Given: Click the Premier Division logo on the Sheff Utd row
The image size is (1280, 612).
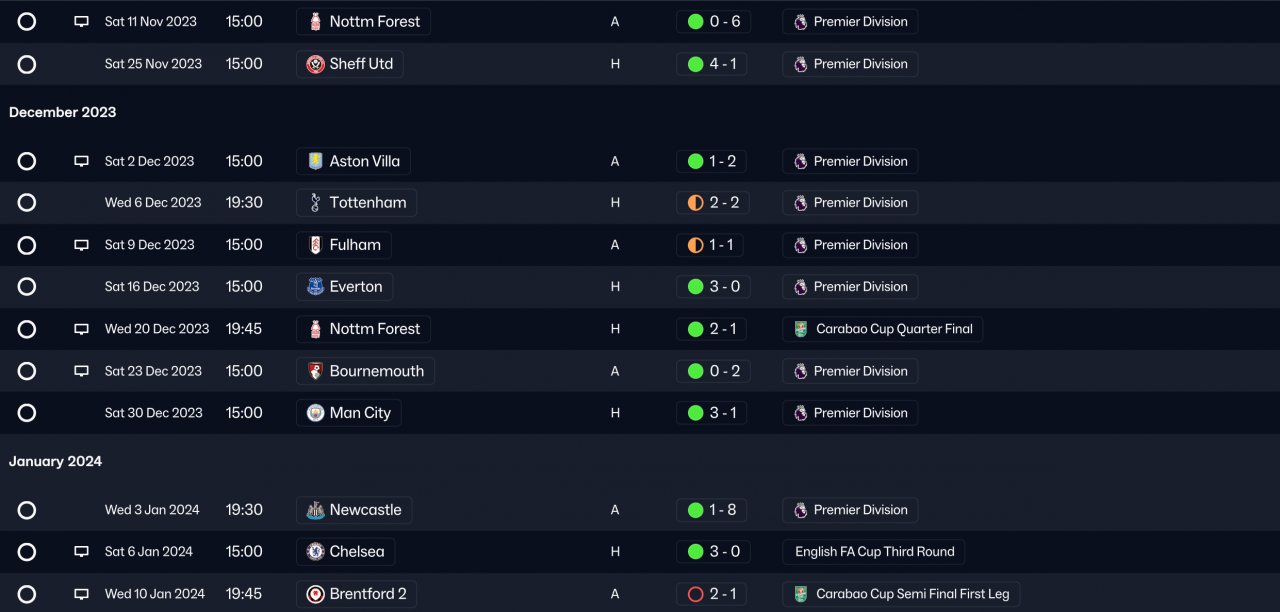Looking at the screenshot, I should coord(800,64).
